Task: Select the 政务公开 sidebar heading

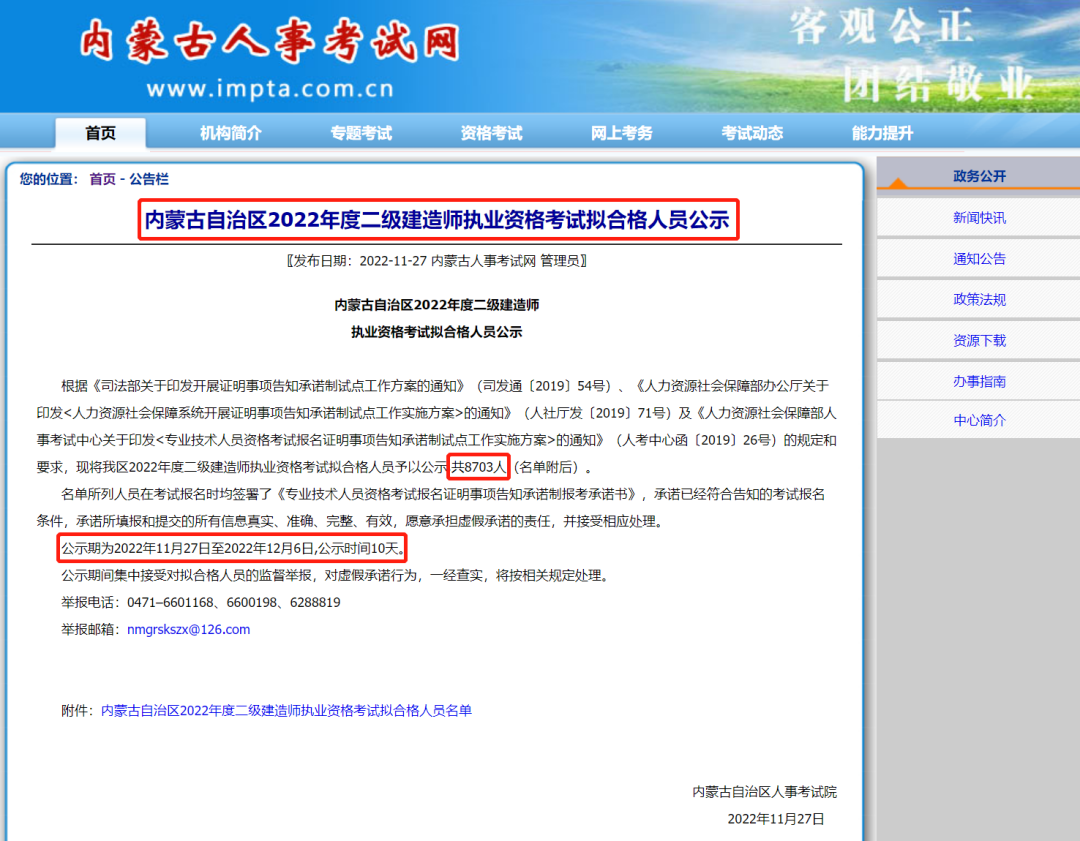Action: pyautogui.click(x=979, y=176)
